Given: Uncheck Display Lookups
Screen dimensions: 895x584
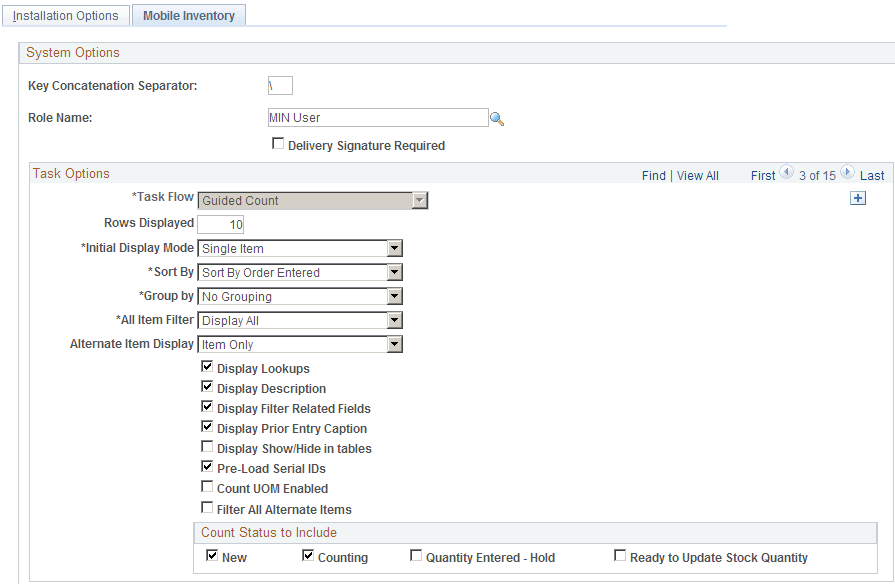Looking at the screenshot, I should coord(207,366).
